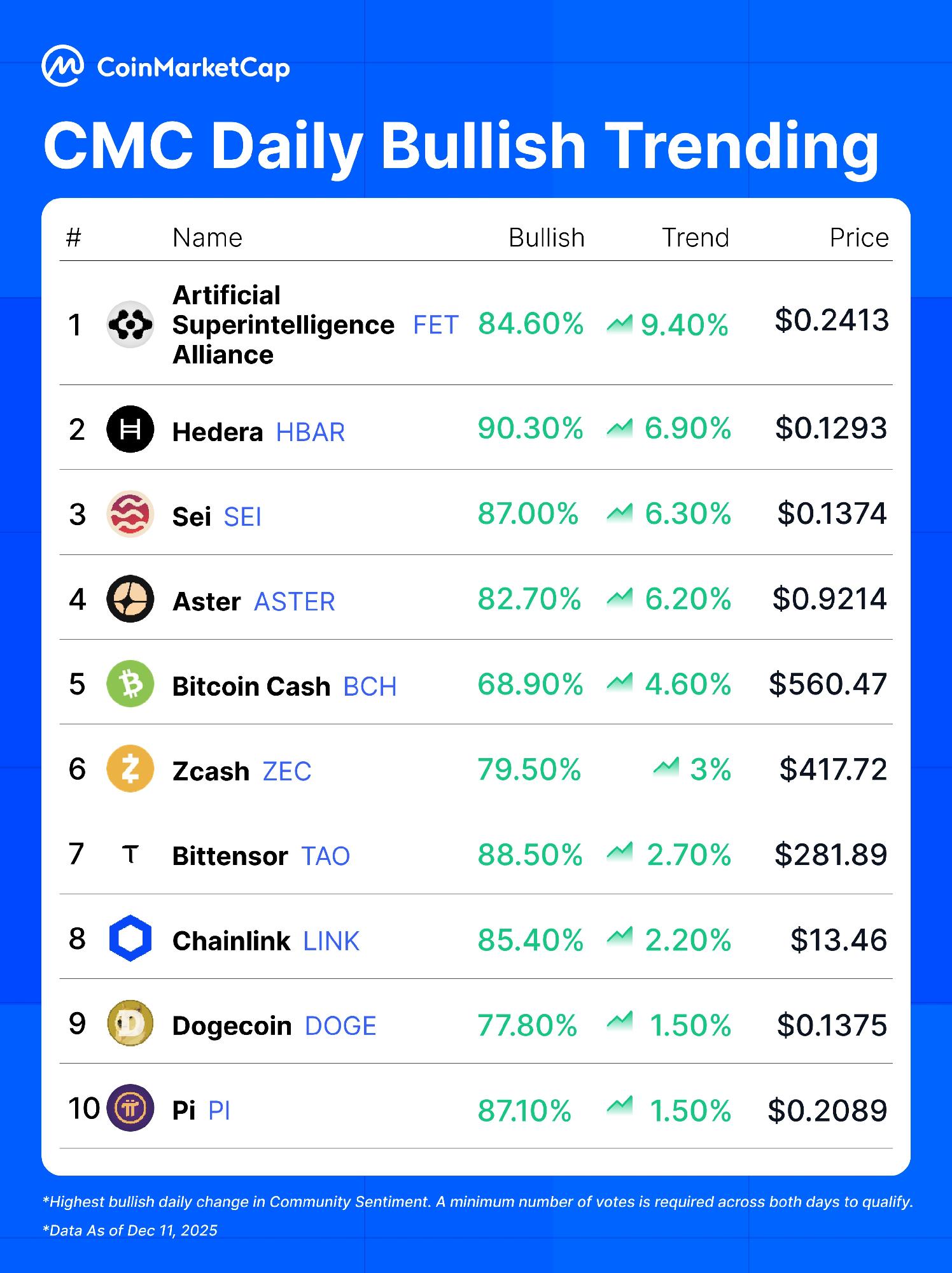This screenshot has width=952, height=1273.
Task: Click the Chainlink hexagon icon
Action: pyautogui.click(x=130, y=939)
